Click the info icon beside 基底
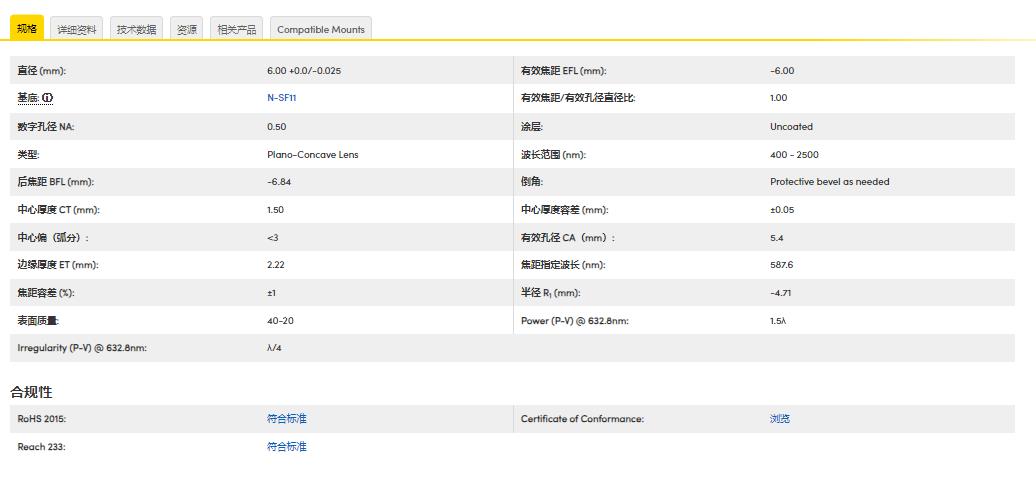Viewport: 1036px width, 477px height. point(48,98)
